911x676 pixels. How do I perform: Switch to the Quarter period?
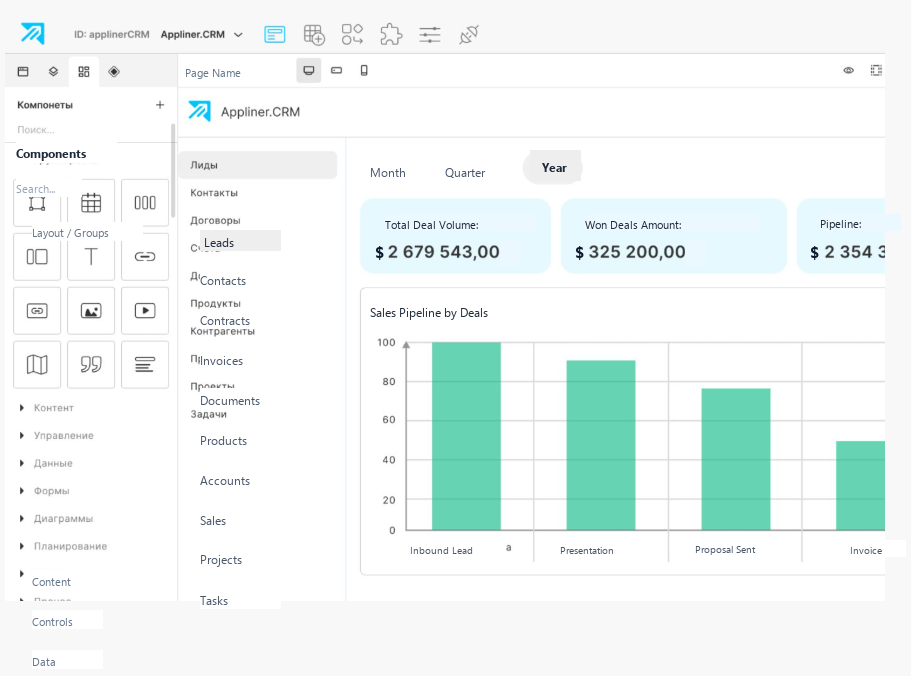point(465,173)
